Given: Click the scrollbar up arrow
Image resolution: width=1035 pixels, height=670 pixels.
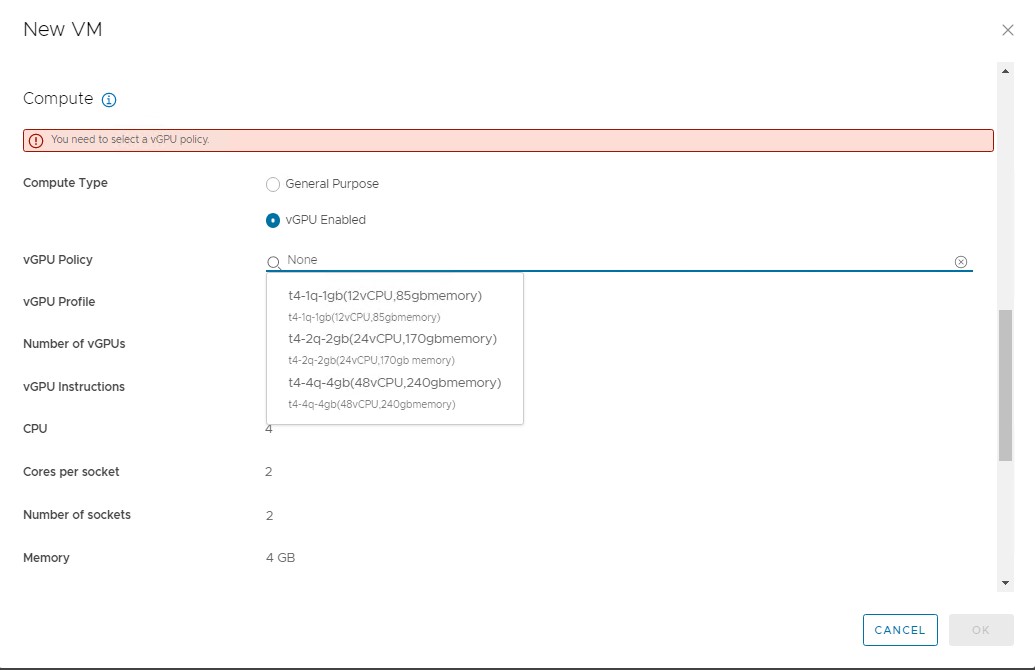Looking at the screenshot, I should point(1005,70).
